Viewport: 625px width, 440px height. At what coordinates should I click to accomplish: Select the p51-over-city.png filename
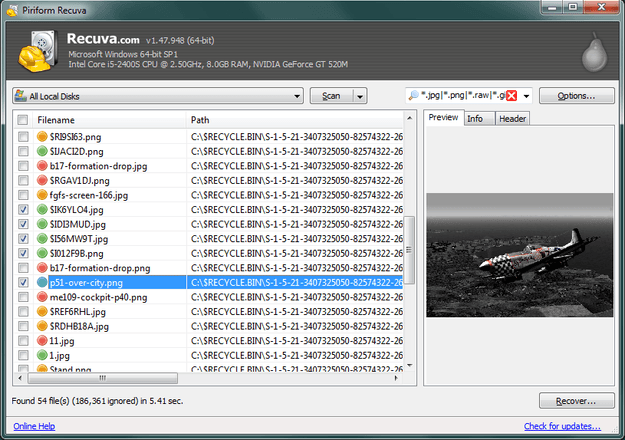coord(86,283)
